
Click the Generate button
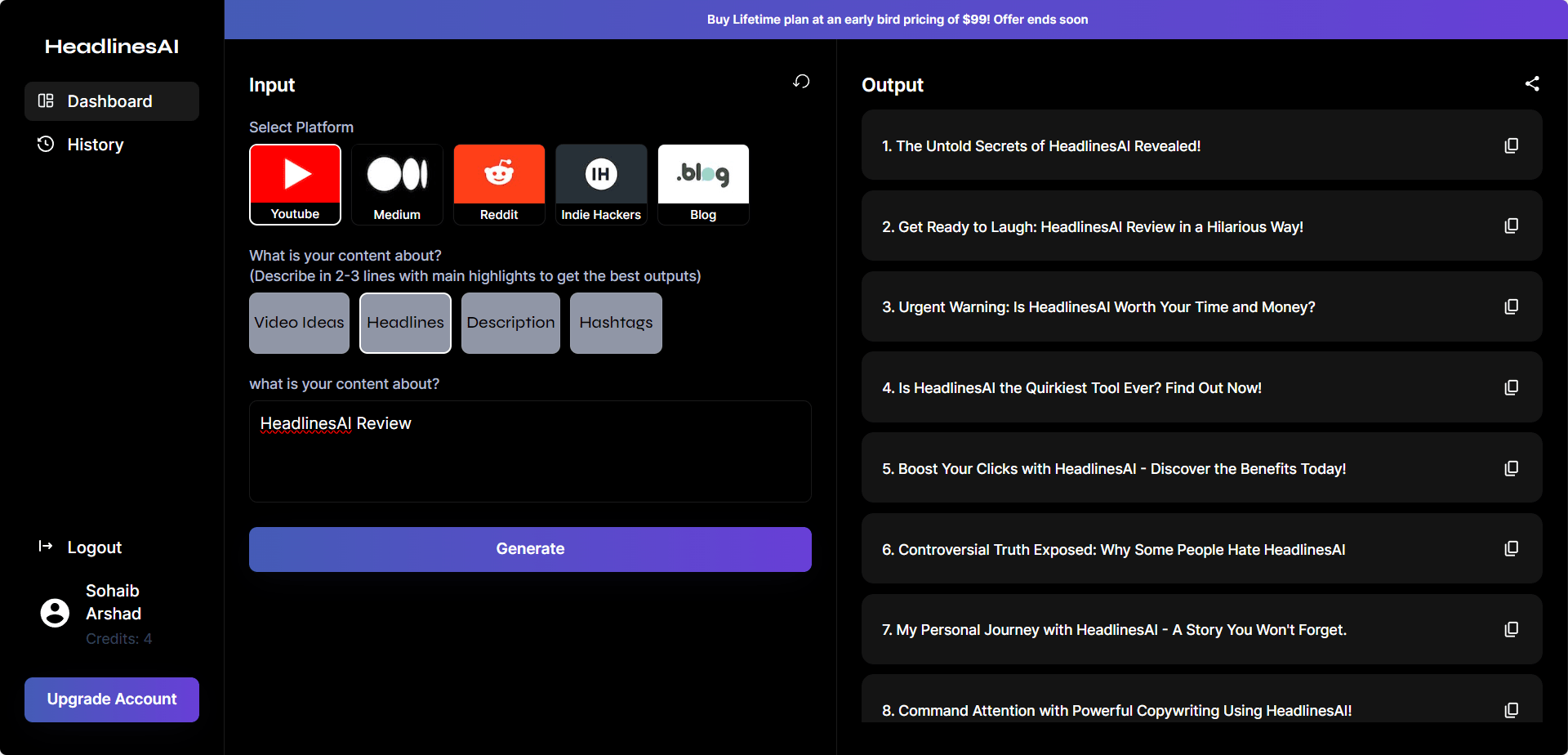click(x=530, y=548)
